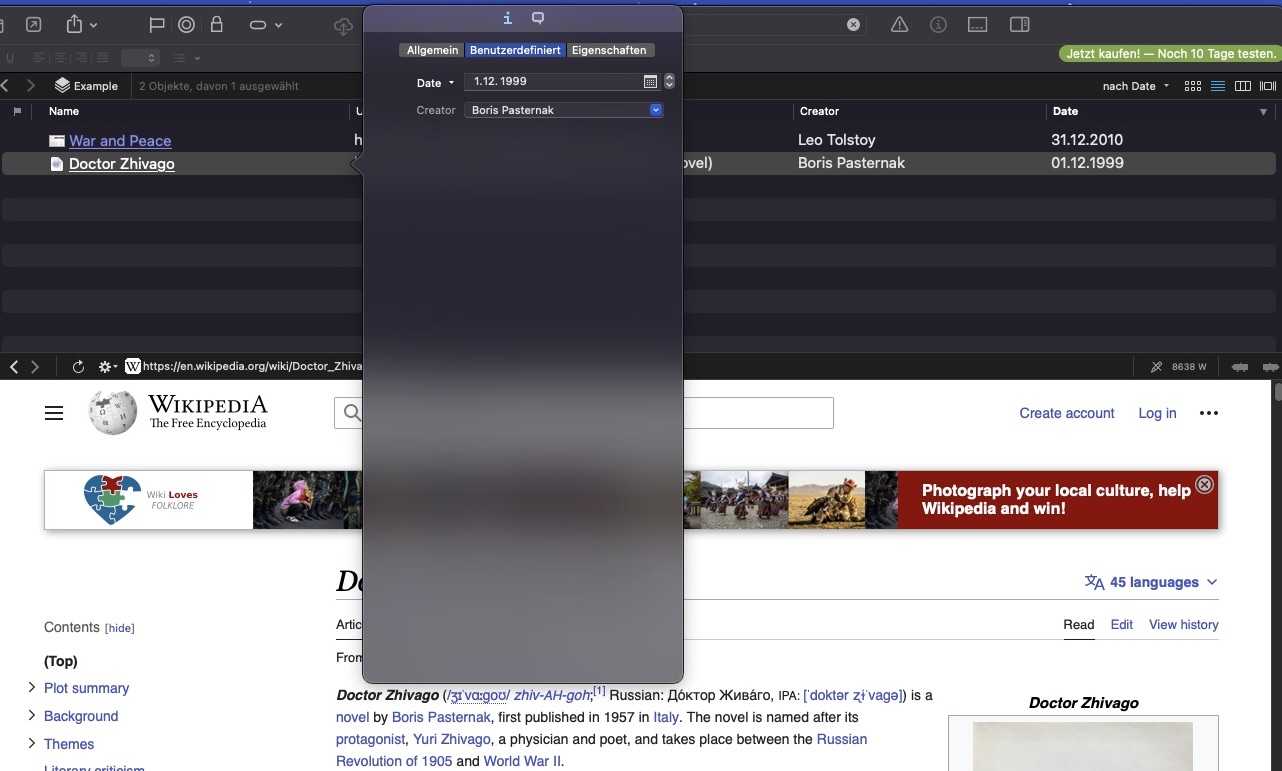The image size is (1282, 771).
Task: Toggle the lock icon in the toolbar
Action: [217, 25]
